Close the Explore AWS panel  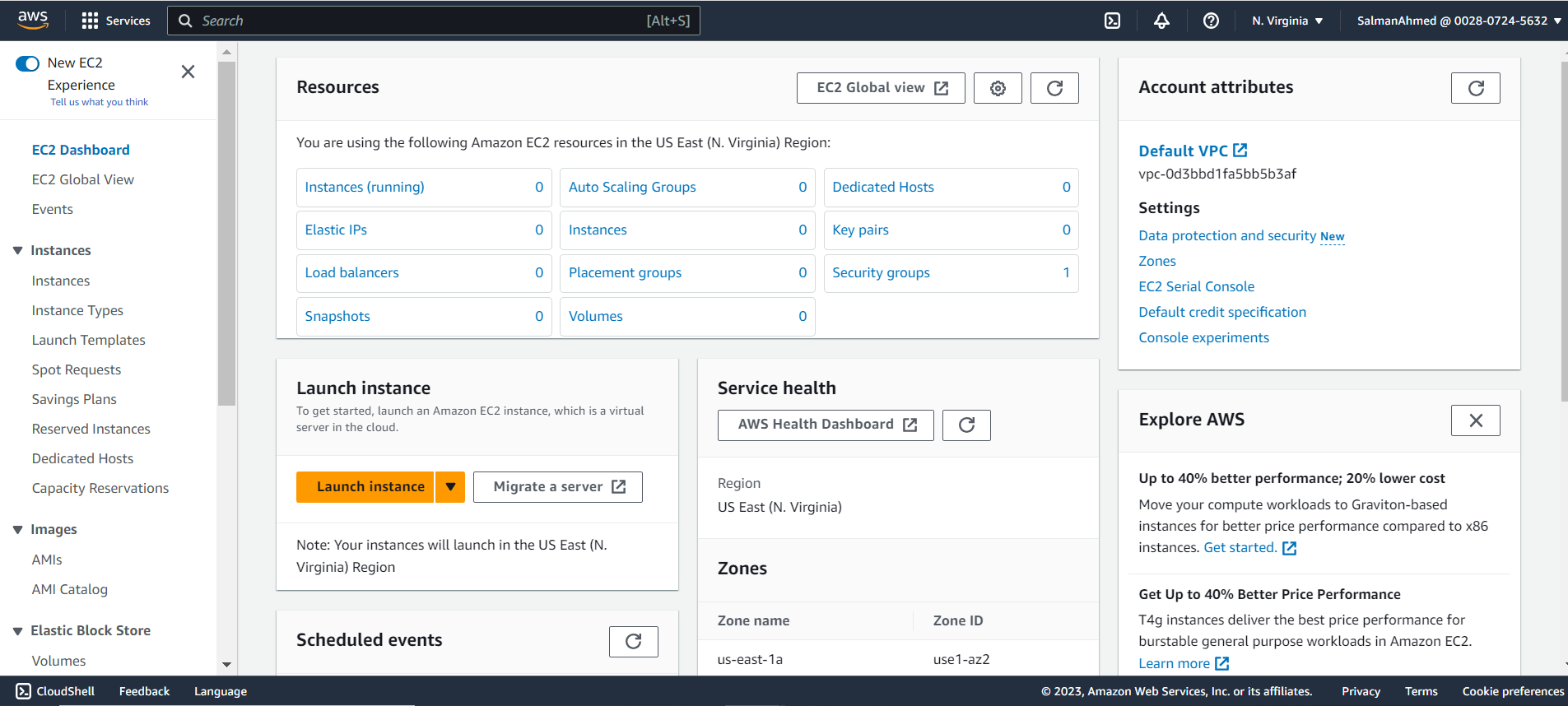coord(1475,420)
